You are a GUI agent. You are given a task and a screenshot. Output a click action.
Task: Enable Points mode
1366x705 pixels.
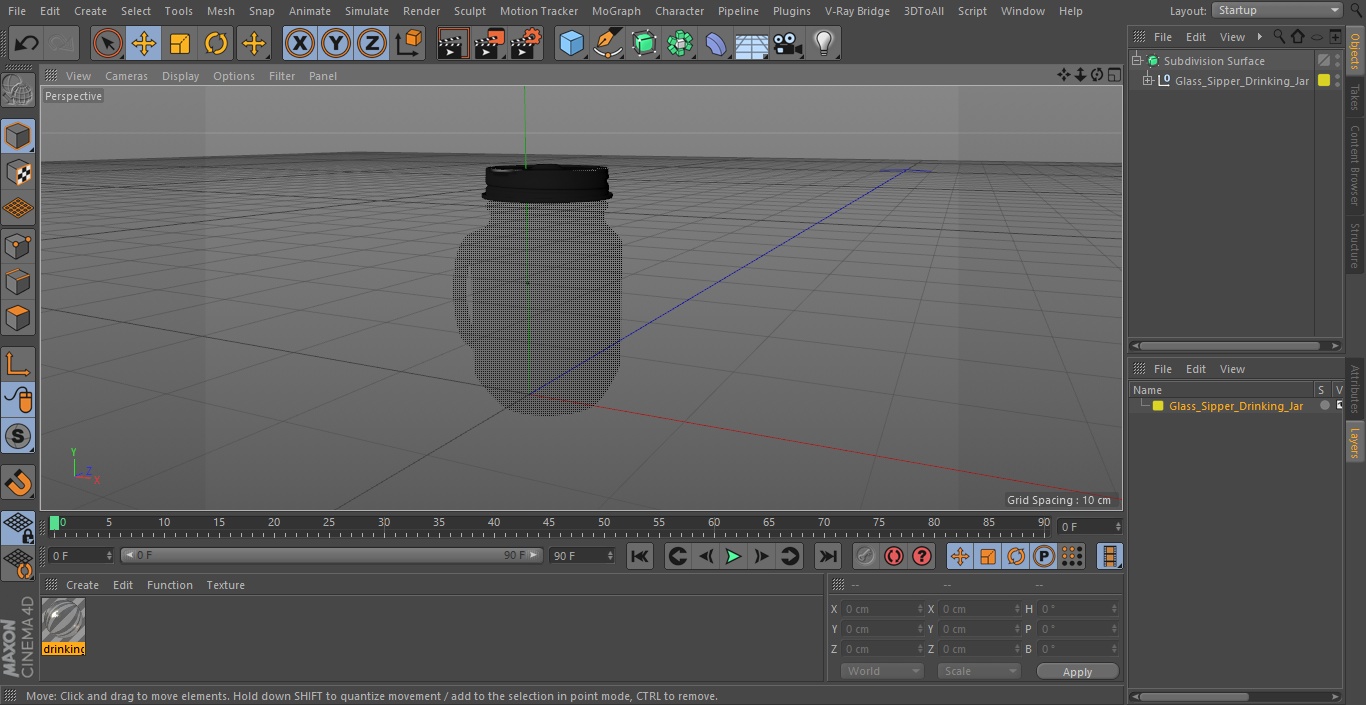point(18,245)
